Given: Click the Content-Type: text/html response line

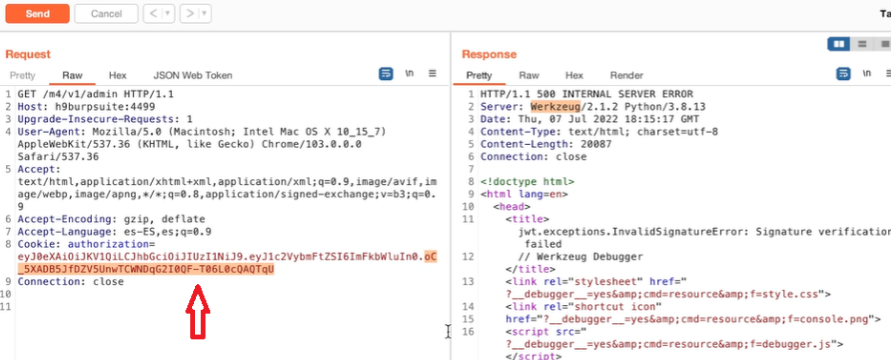Looking at the screenshot, I should click(599, 132).
